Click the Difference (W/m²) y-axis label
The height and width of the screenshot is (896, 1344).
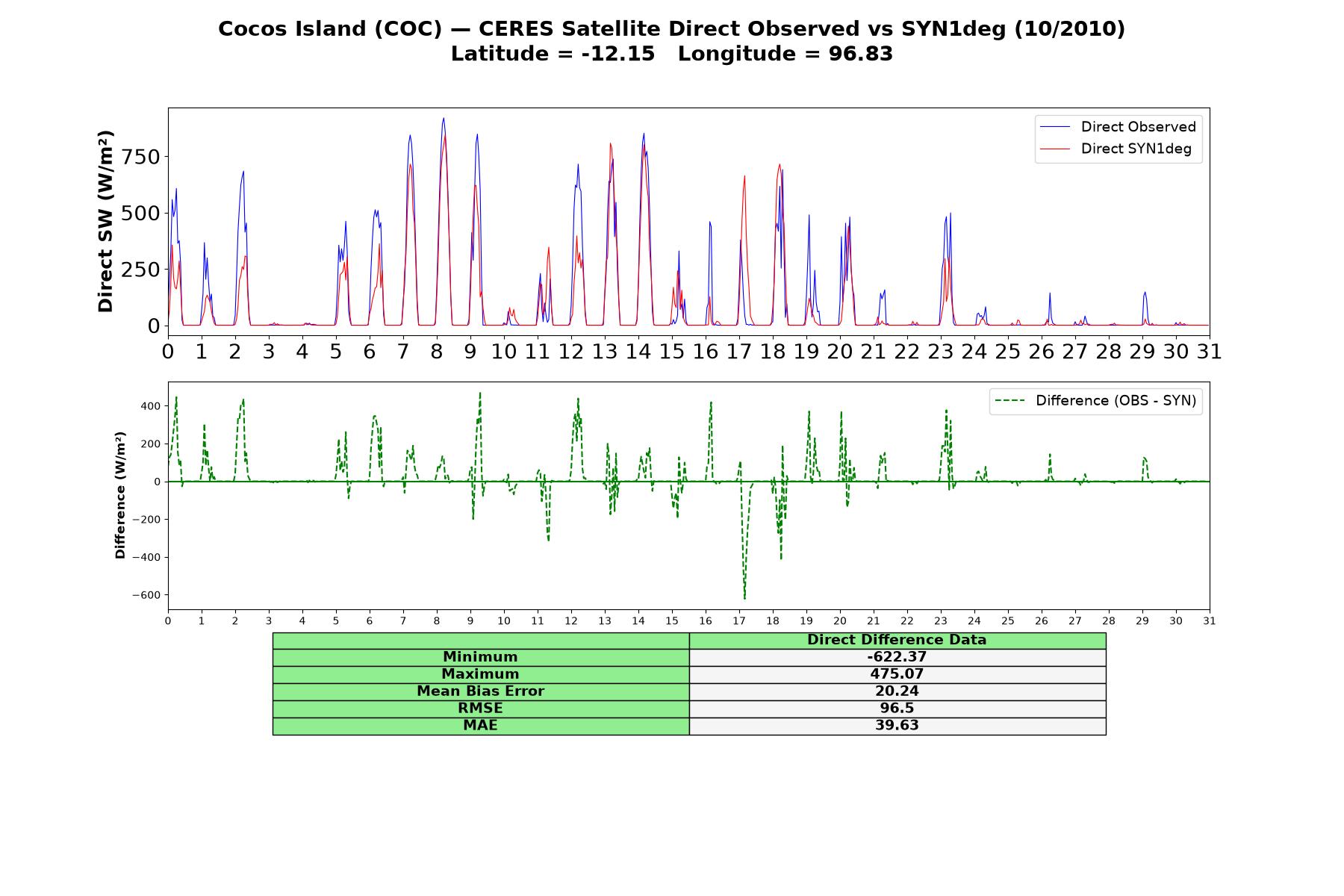tap(120, 496)
